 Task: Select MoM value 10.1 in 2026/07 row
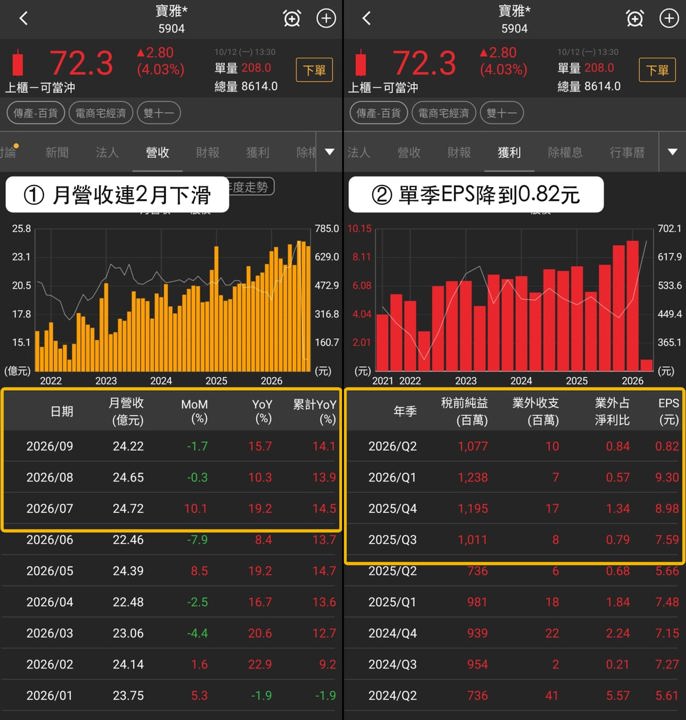click(x=196, y=509)
